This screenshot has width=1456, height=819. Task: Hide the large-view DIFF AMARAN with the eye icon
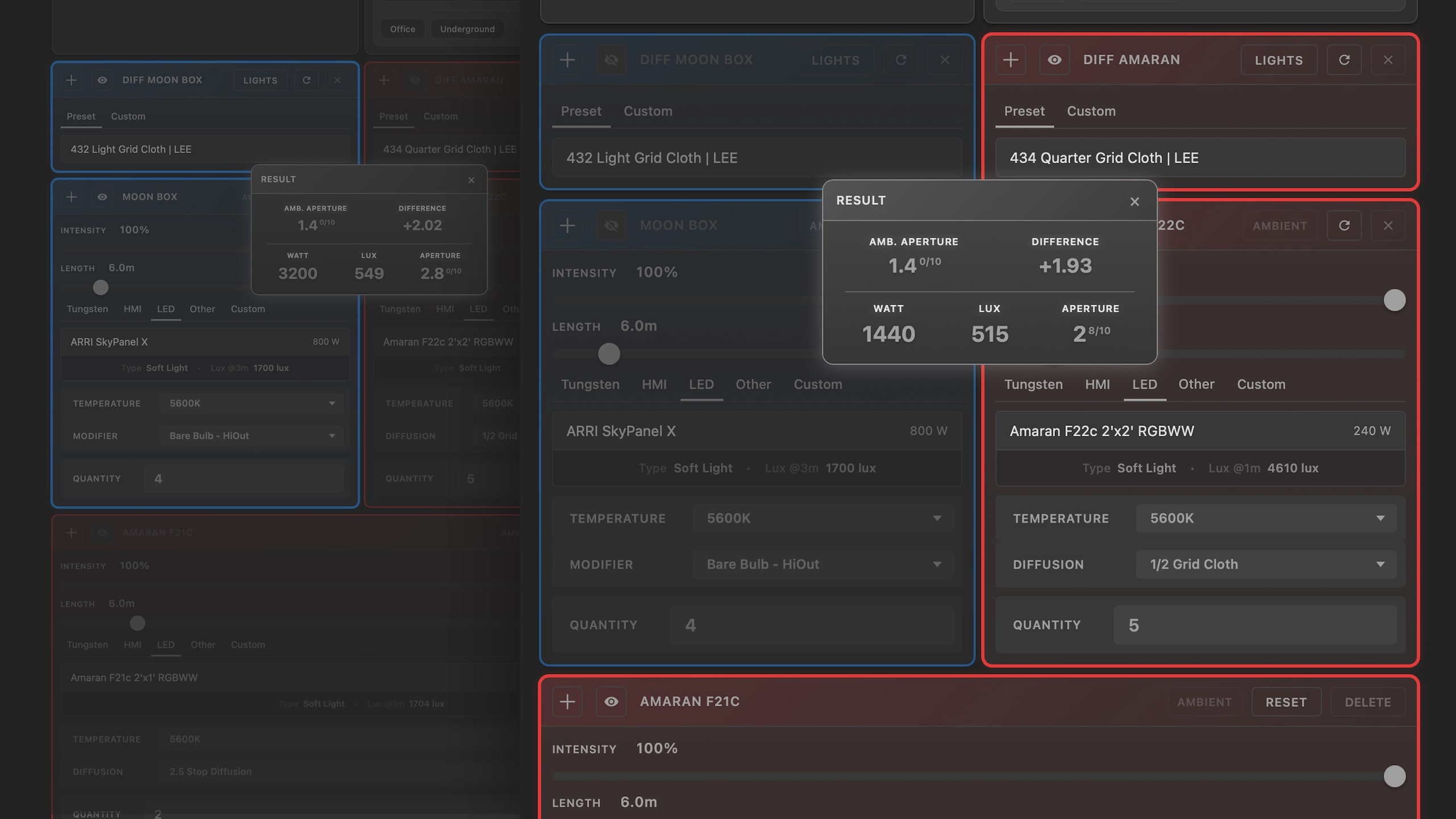1054,60
